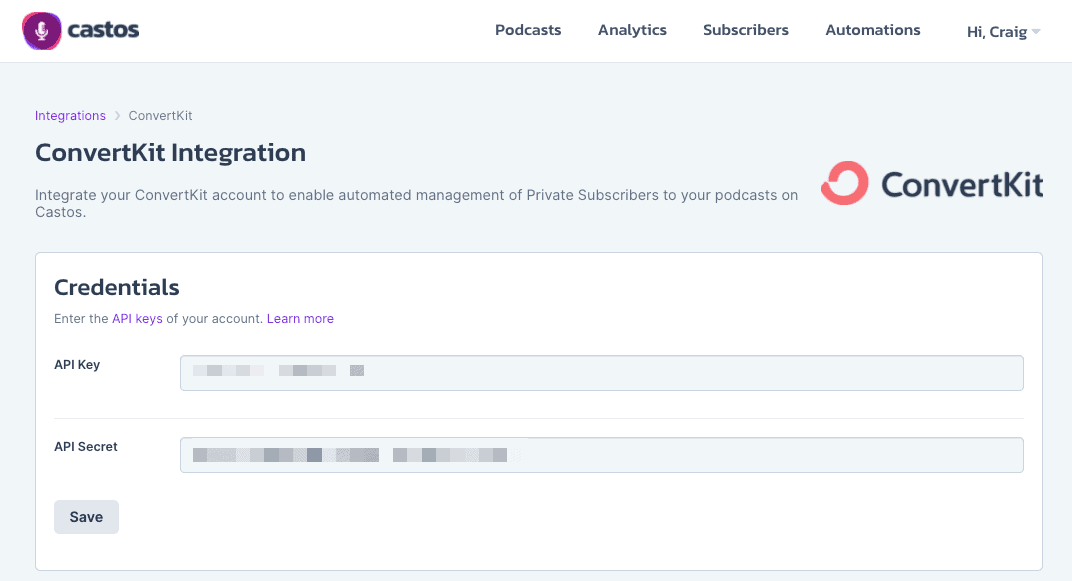This screenshot has width=1072, height=581.
Task: Click the large ConvertKit brand wordmark
Action: 961,185
